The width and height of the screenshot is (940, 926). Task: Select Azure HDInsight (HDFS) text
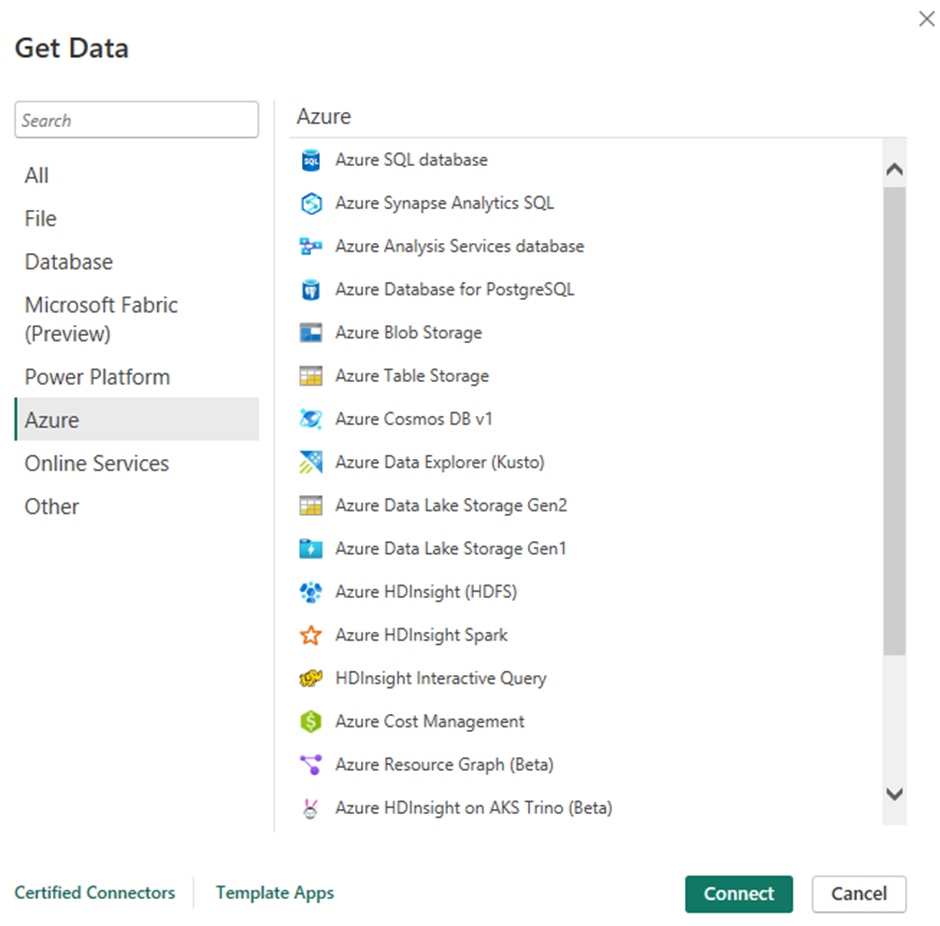(426, 592)
